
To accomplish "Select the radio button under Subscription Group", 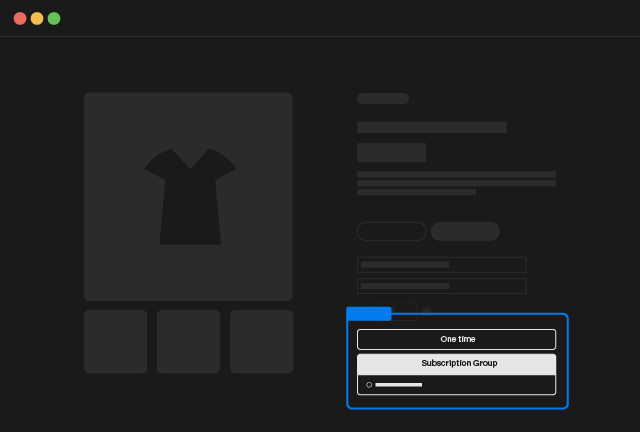I will (369, 385).
